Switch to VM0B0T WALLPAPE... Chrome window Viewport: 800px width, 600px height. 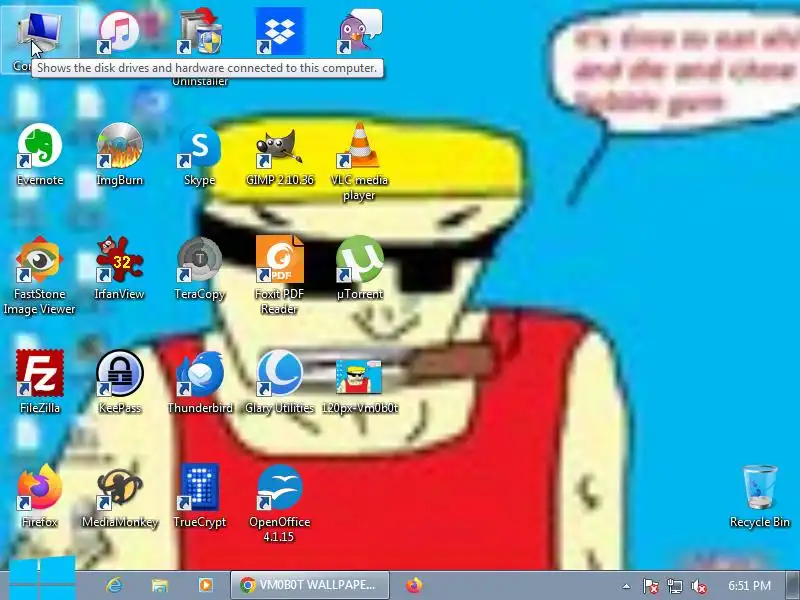coord(310,585)
